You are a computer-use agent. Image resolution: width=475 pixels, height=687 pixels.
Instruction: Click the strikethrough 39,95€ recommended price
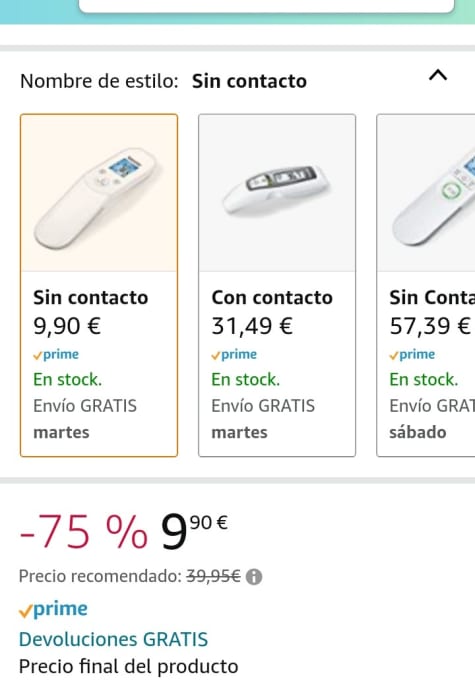point(213,576)
